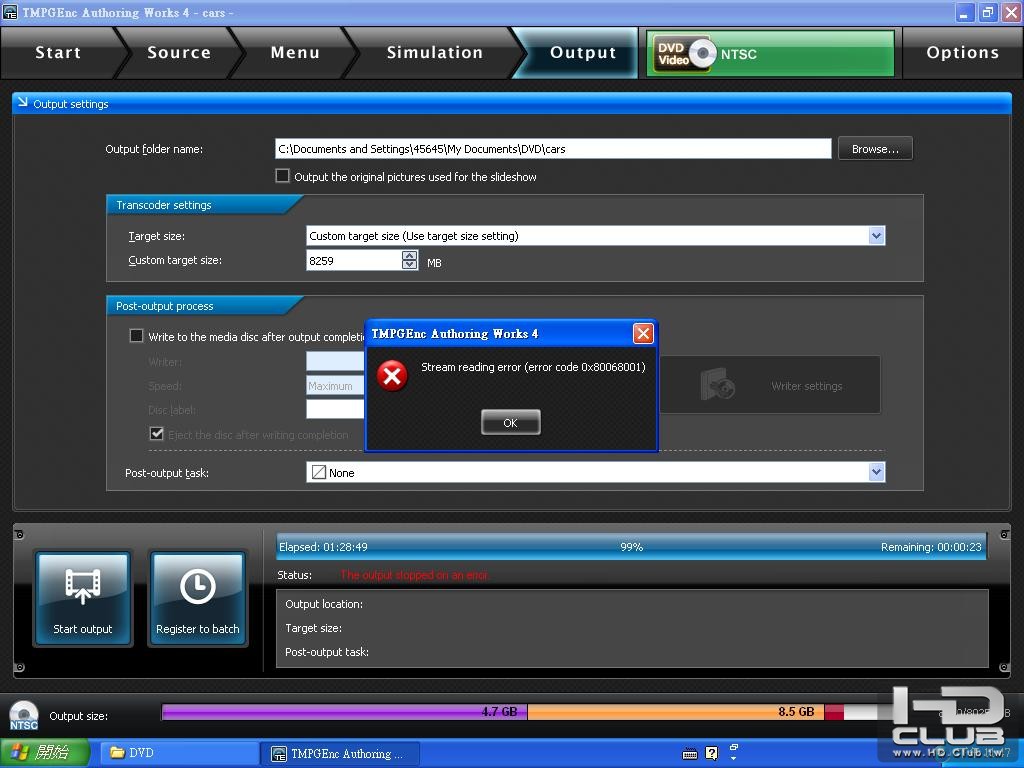Click the language bar restore icon
Viewport: 1024px width, 768px height.
[x=733, y=747]
